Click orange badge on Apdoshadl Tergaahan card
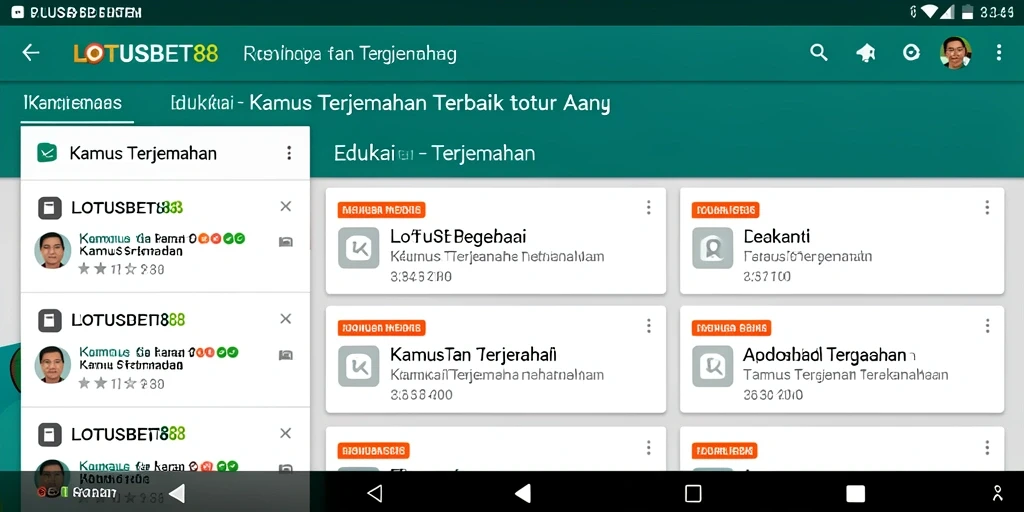 [x=731, y=328]
